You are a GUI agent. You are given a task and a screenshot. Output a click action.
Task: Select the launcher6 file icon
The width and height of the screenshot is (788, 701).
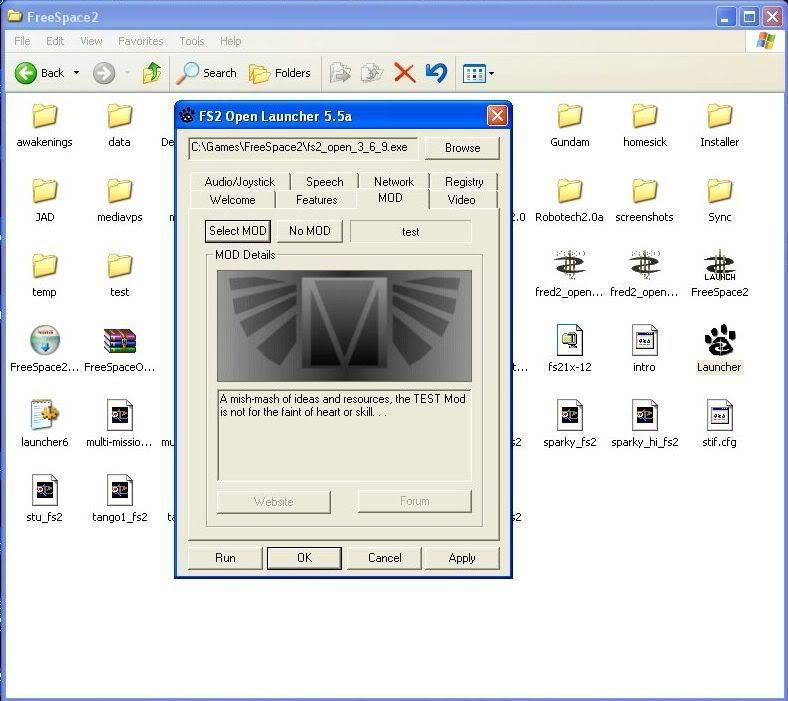coord(44,415)
